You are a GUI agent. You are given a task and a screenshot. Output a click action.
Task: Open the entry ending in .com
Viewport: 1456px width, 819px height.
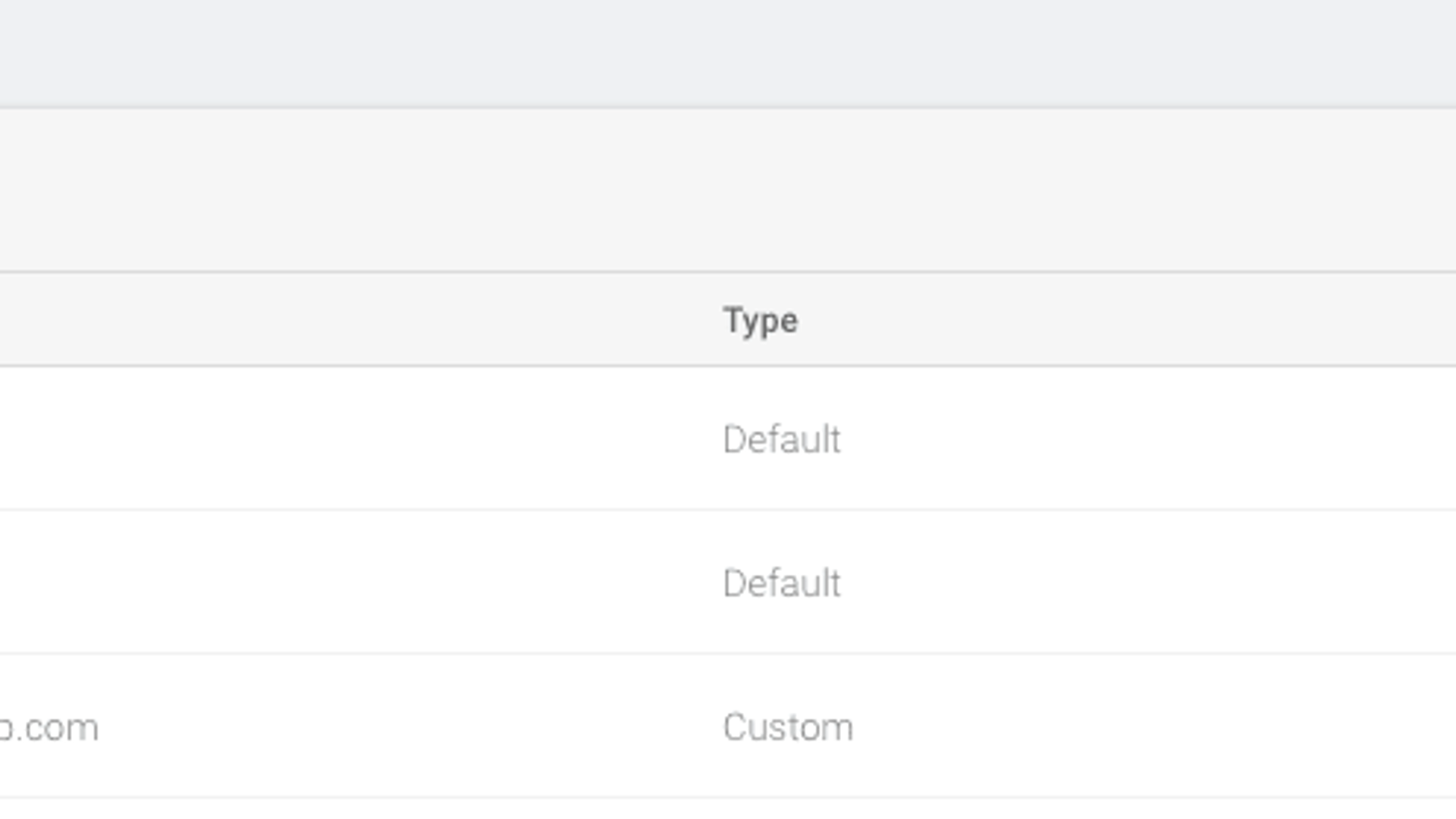(x=49, y=728)
